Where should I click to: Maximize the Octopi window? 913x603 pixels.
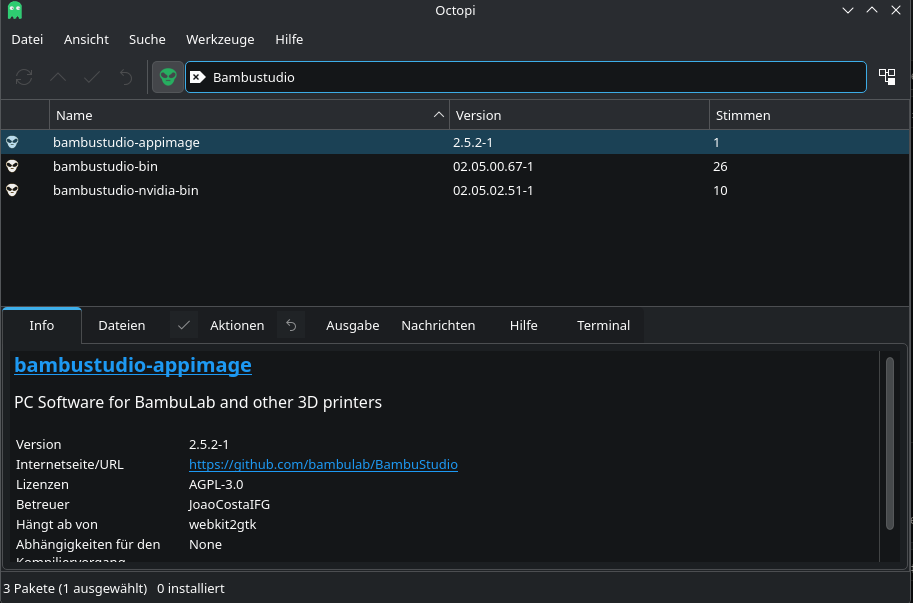tap(872, 10)
